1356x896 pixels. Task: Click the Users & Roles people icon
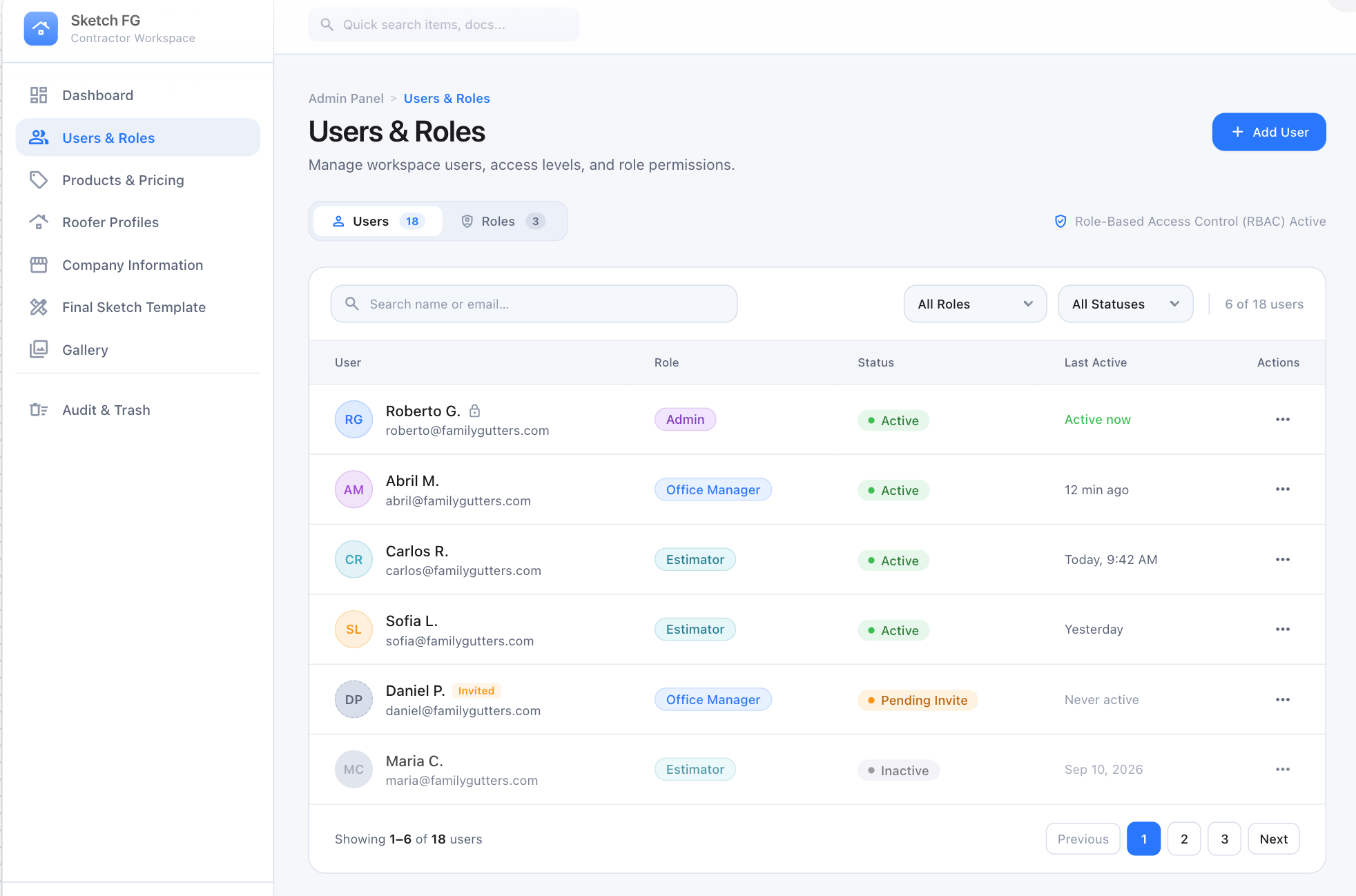tap(39, 137)
